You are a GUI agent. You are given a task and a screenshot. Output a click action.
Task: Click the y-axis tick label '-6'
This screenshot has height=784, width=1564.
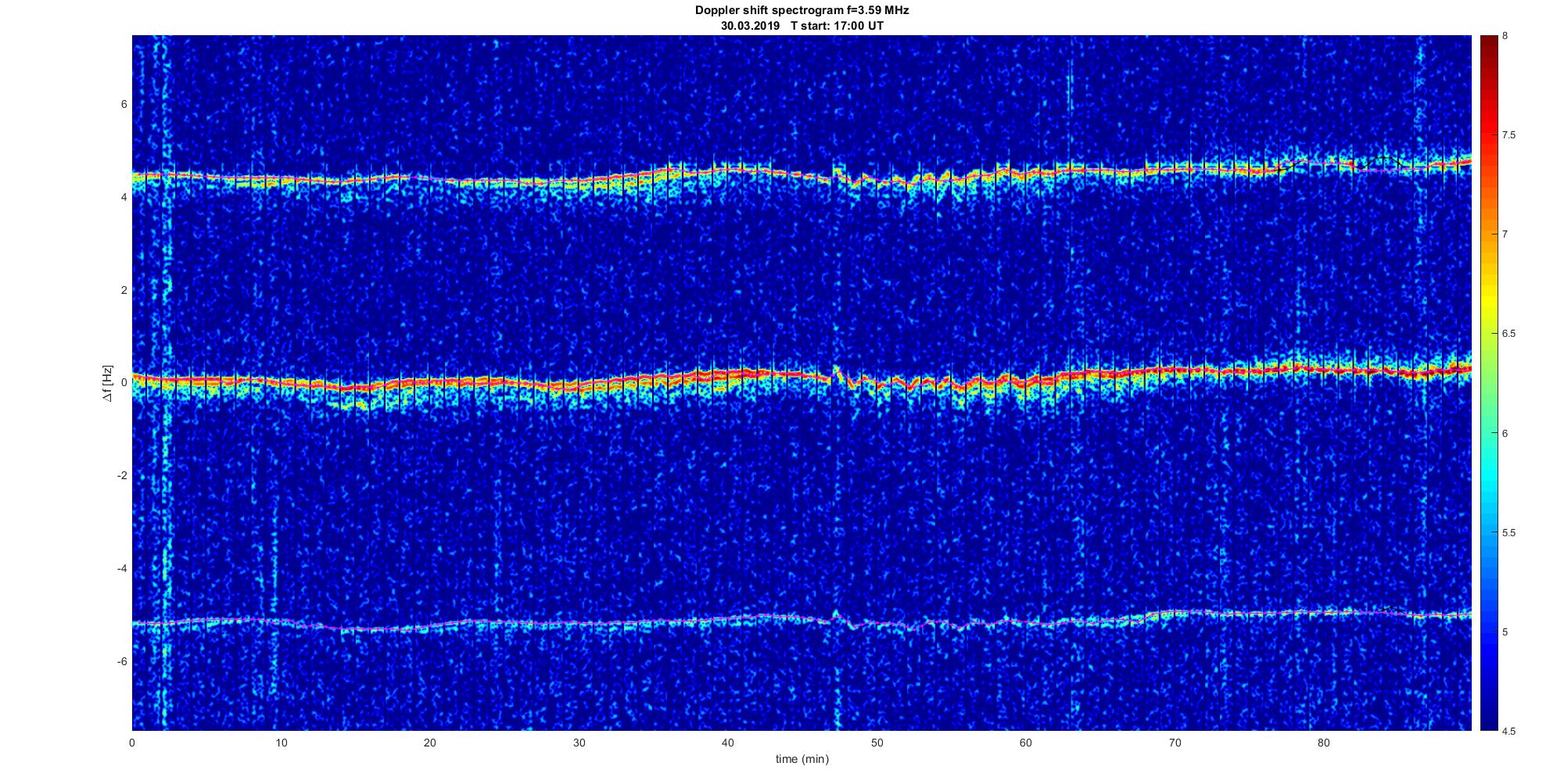click(x=123, y=662)
